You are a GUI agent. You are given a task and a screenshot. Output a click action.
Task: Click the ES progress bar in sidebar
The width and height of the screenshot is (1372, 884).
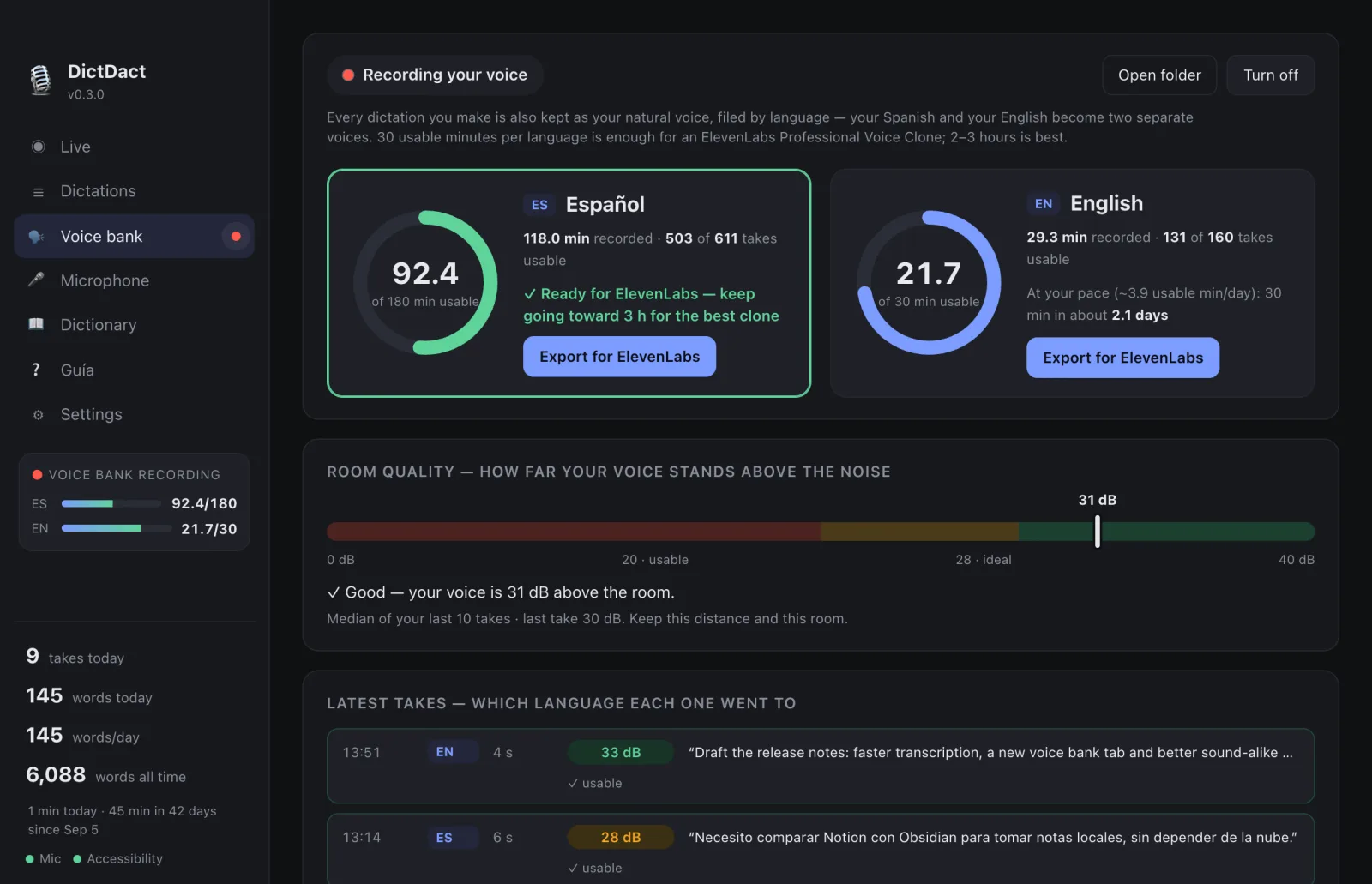click(111, 504)
